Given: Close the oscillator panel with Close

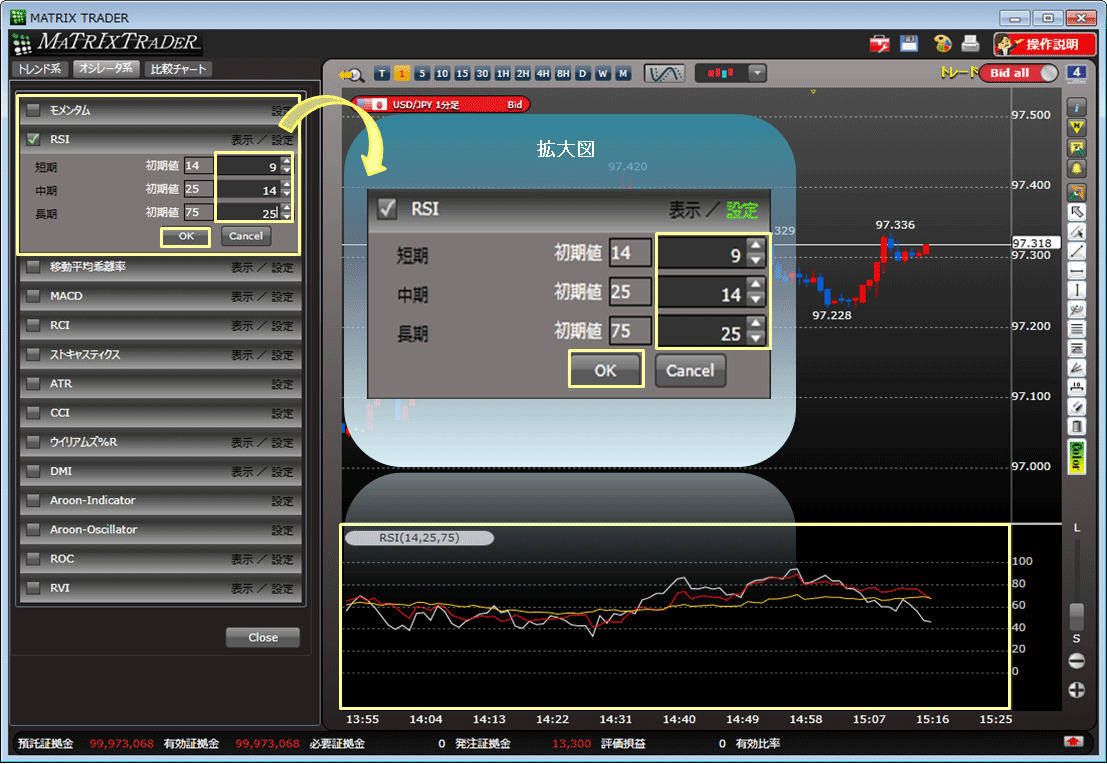Looking at the screenshot, I should pyautogui.click(x=263, y=638).
